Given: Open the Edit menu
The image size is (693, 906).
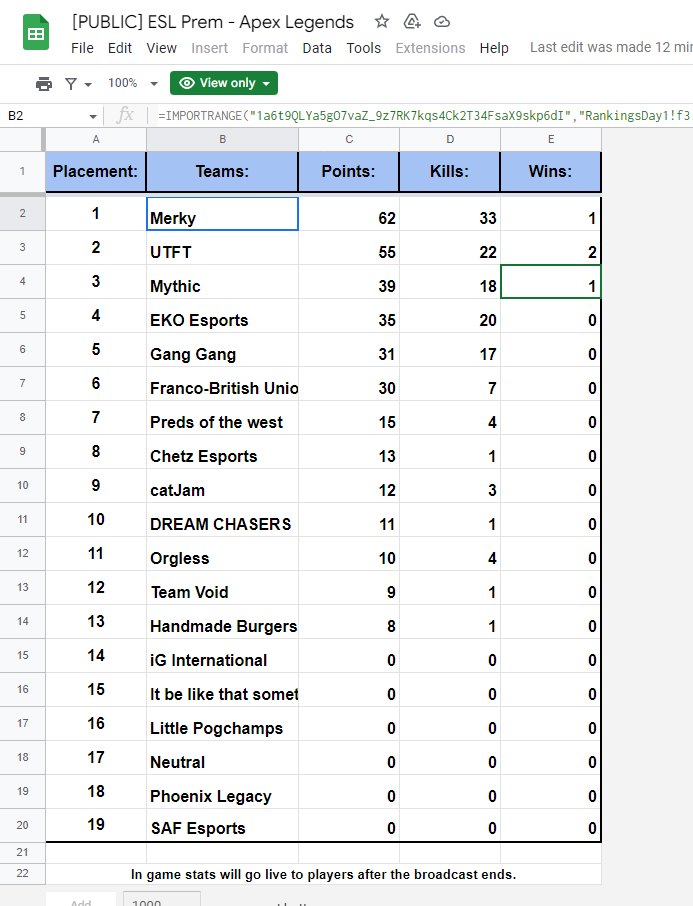Looking at the screenshot, I should pos(120,48).
